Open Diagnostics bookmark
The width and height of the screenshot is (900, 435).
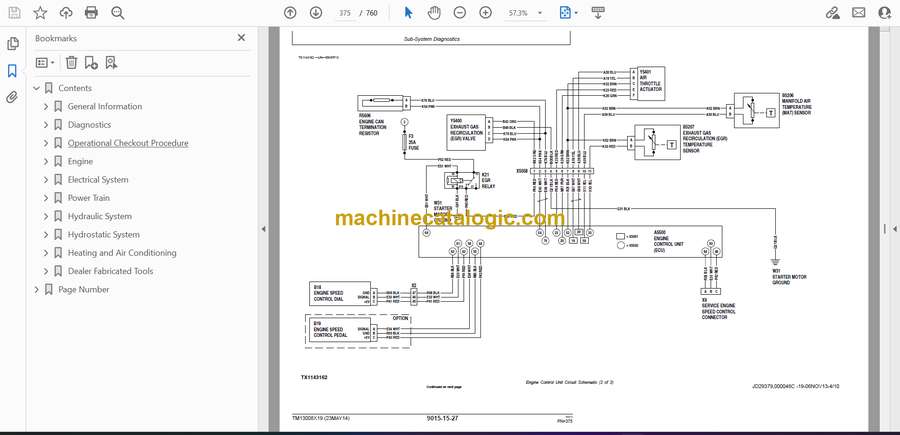pos(89,125)
